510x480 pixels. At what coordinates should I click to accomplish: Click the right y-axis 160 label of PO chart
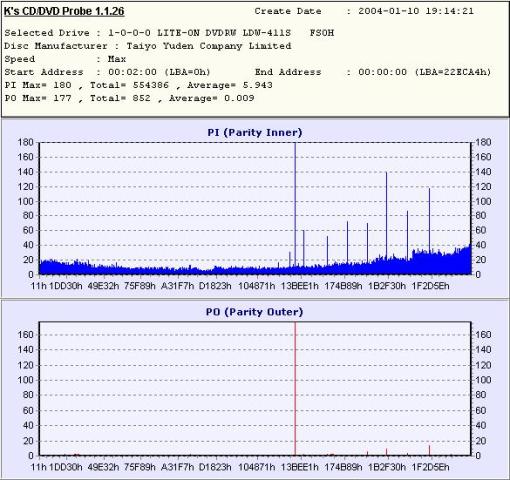click(483, 334)
